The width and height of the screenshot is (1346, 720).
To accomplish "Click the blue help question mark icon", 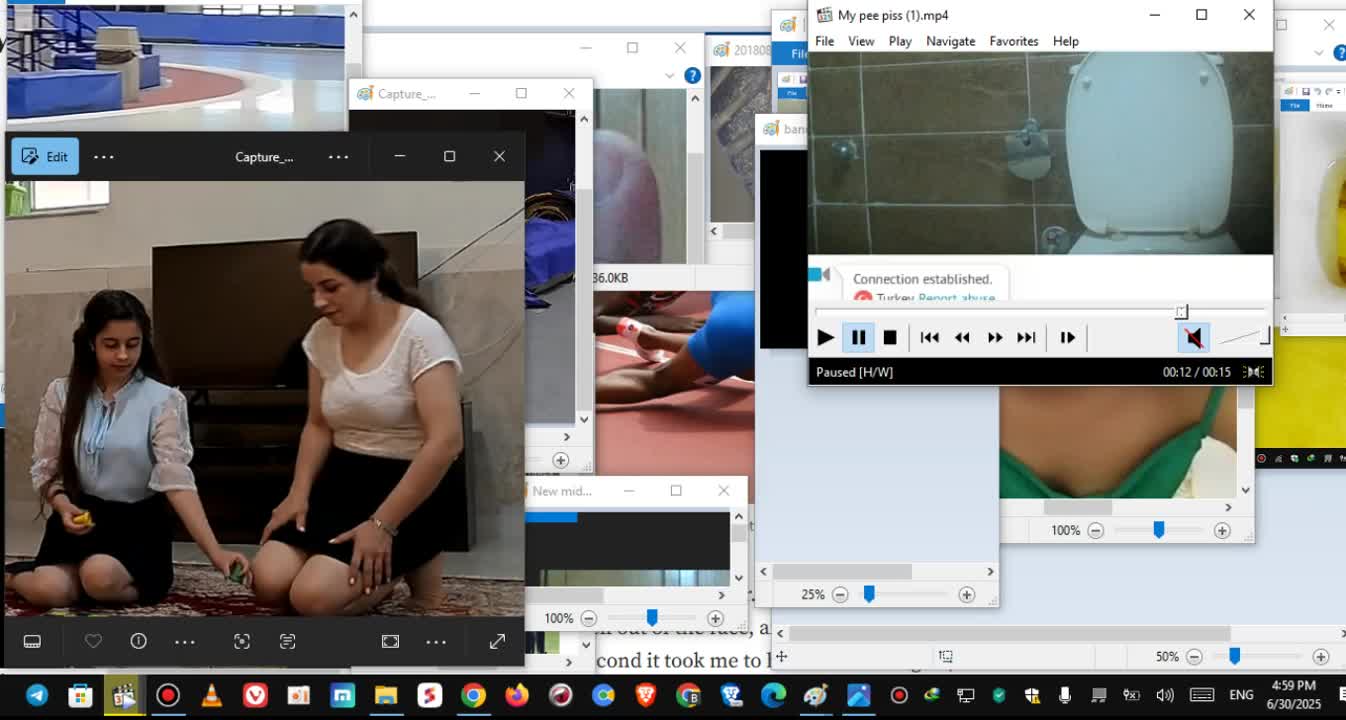I will coord(692,76).
